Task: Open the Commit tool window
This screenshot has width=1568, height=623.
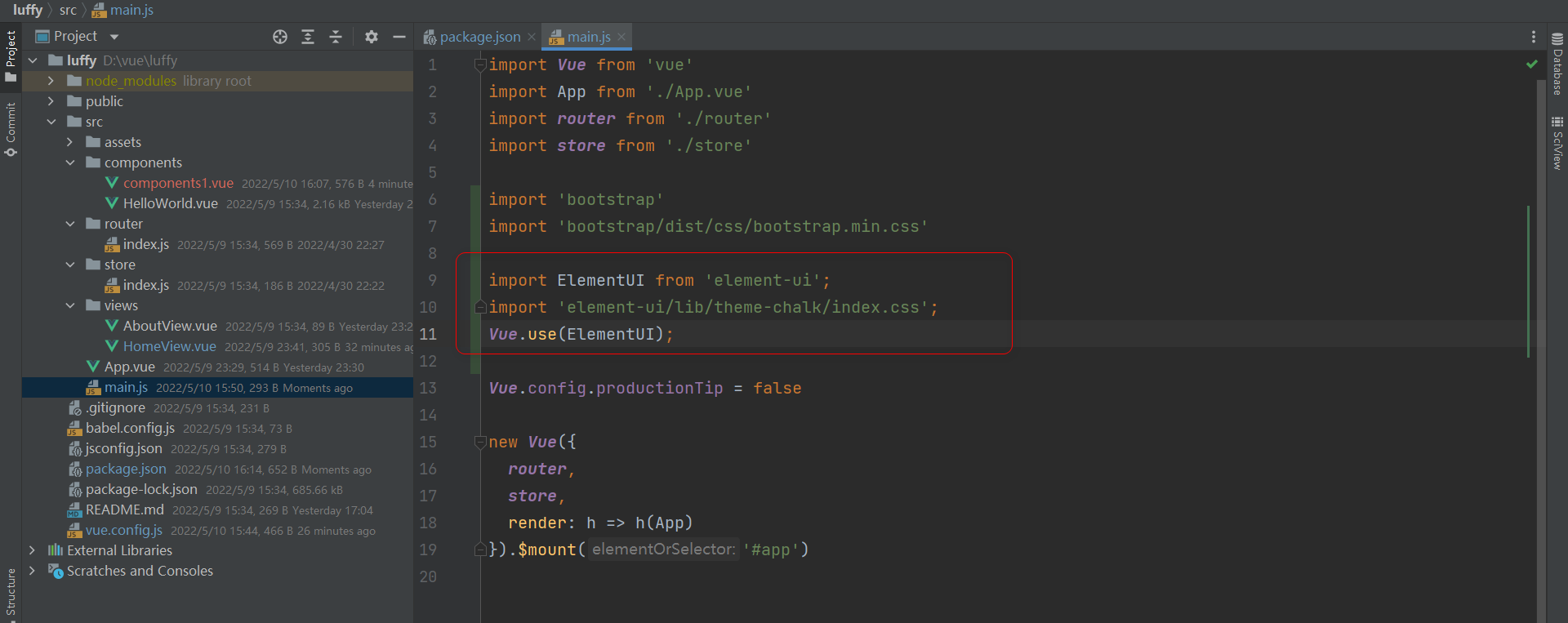Action: click(11, 129)
